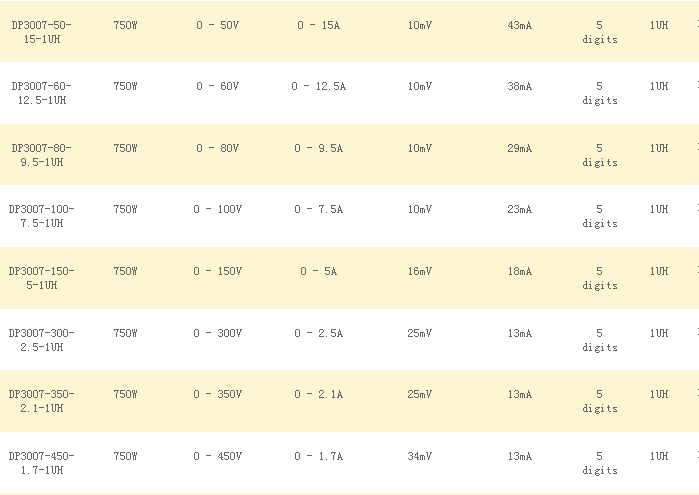The image size is (699, 495).
Task: Open the DP3007-150-5-1UH model entry
Action: [x=41, y=278]
